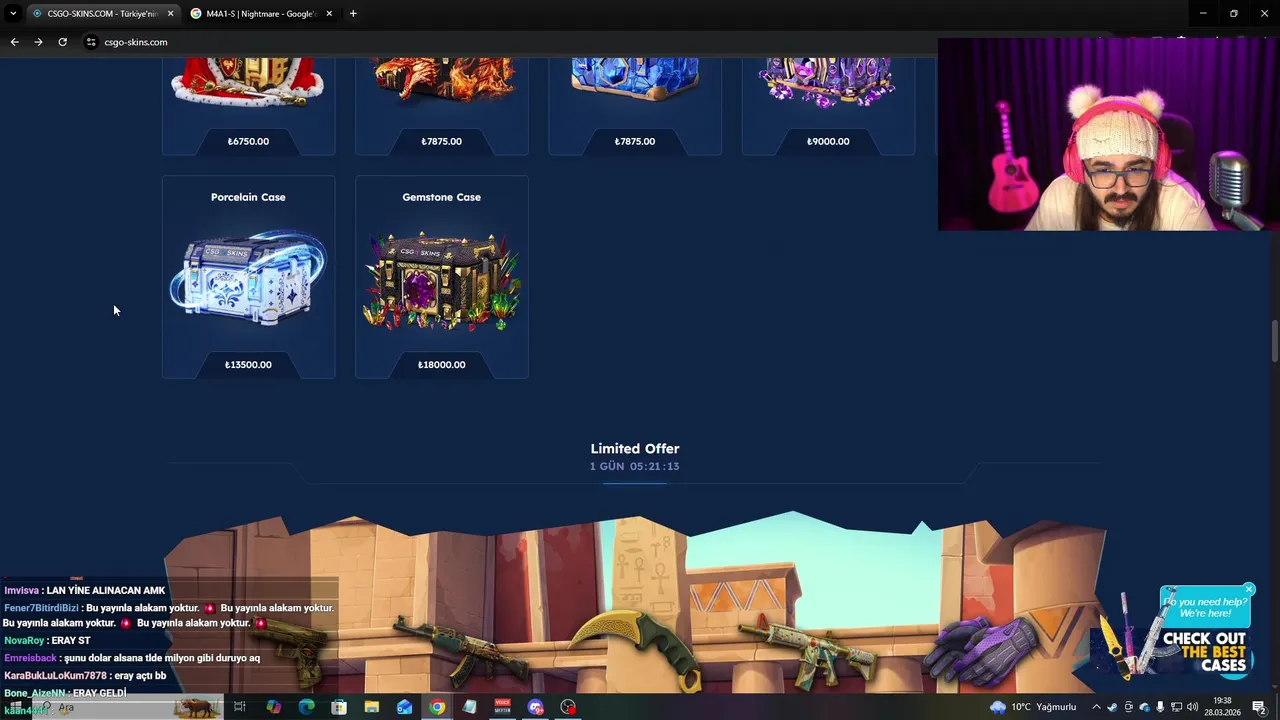Viewport: 1280px width, 720px height.
Task: Click the Gemstone Case title
Action: tap(441, 197)
